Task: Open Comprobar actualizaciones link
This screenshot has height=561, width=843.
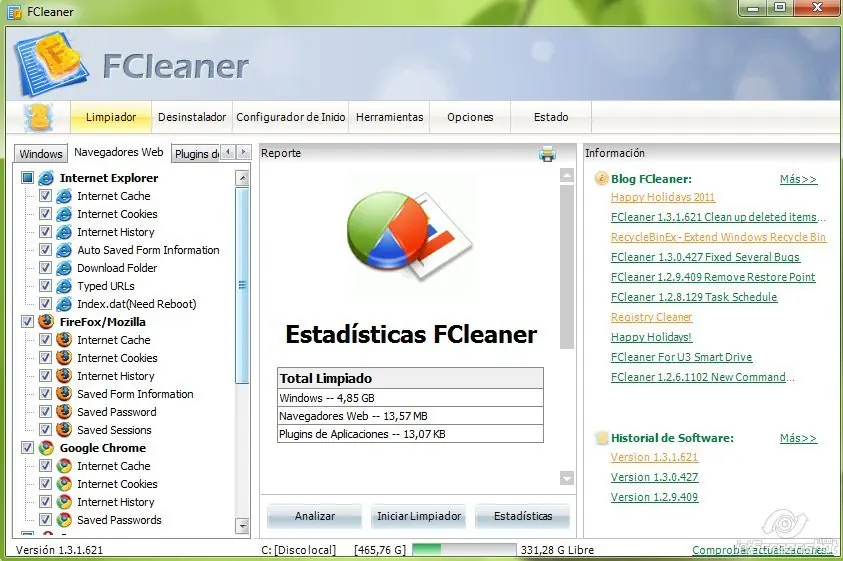Action: [x=762, y=550]
